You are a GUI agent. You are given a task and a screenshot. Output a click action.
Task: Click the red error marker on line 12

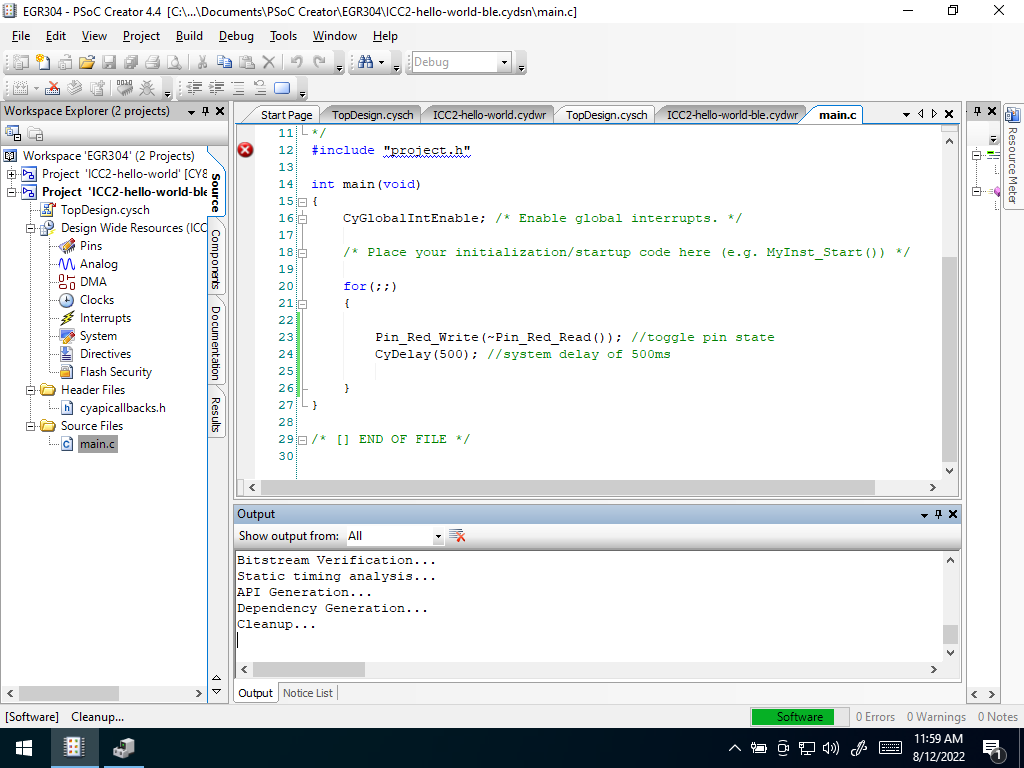[x=246, y=150]
